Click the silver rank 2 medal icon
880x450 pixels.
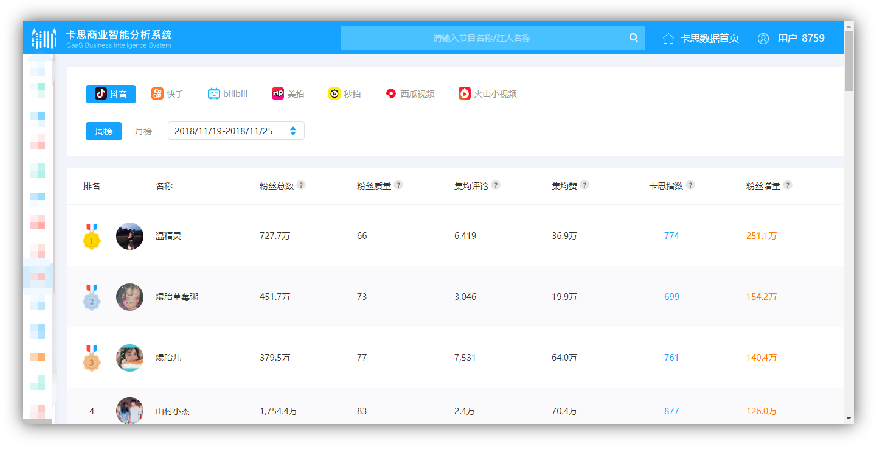pos(91,297)
